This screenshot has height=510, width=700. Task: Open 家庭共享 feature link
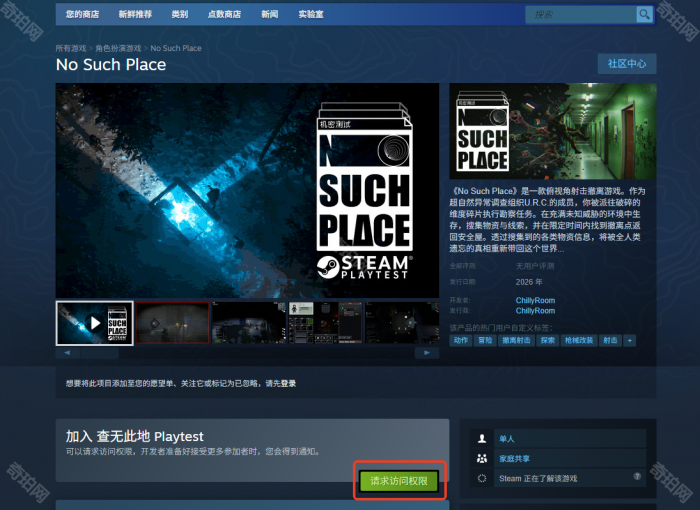pyautogui.click(x=514, y=459)
